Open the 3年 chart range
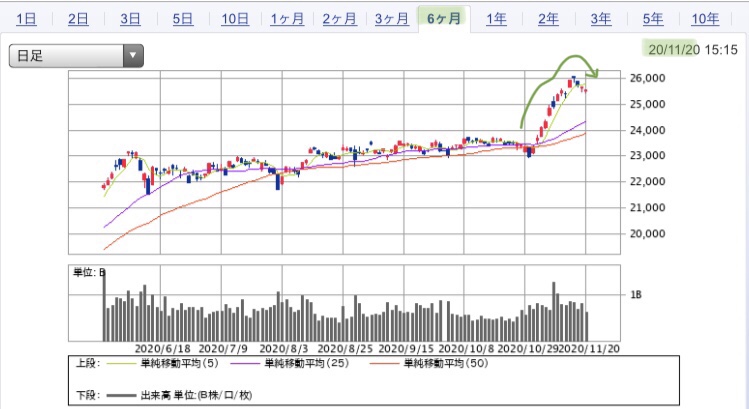Image resolution: width=749 pixels, height=409 pixels. click(x=601, y=19)
